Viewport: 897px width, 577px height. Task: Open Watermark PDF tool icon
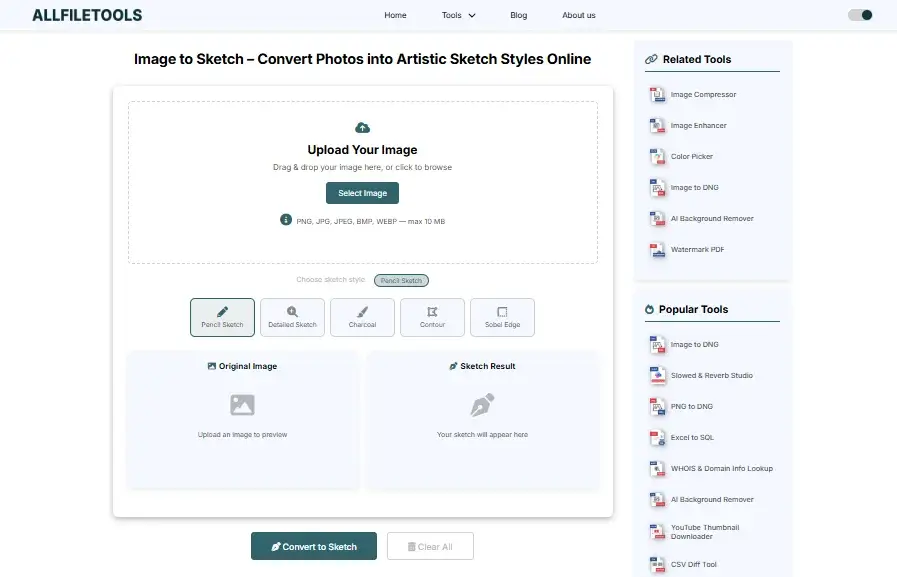click(657, 250)
